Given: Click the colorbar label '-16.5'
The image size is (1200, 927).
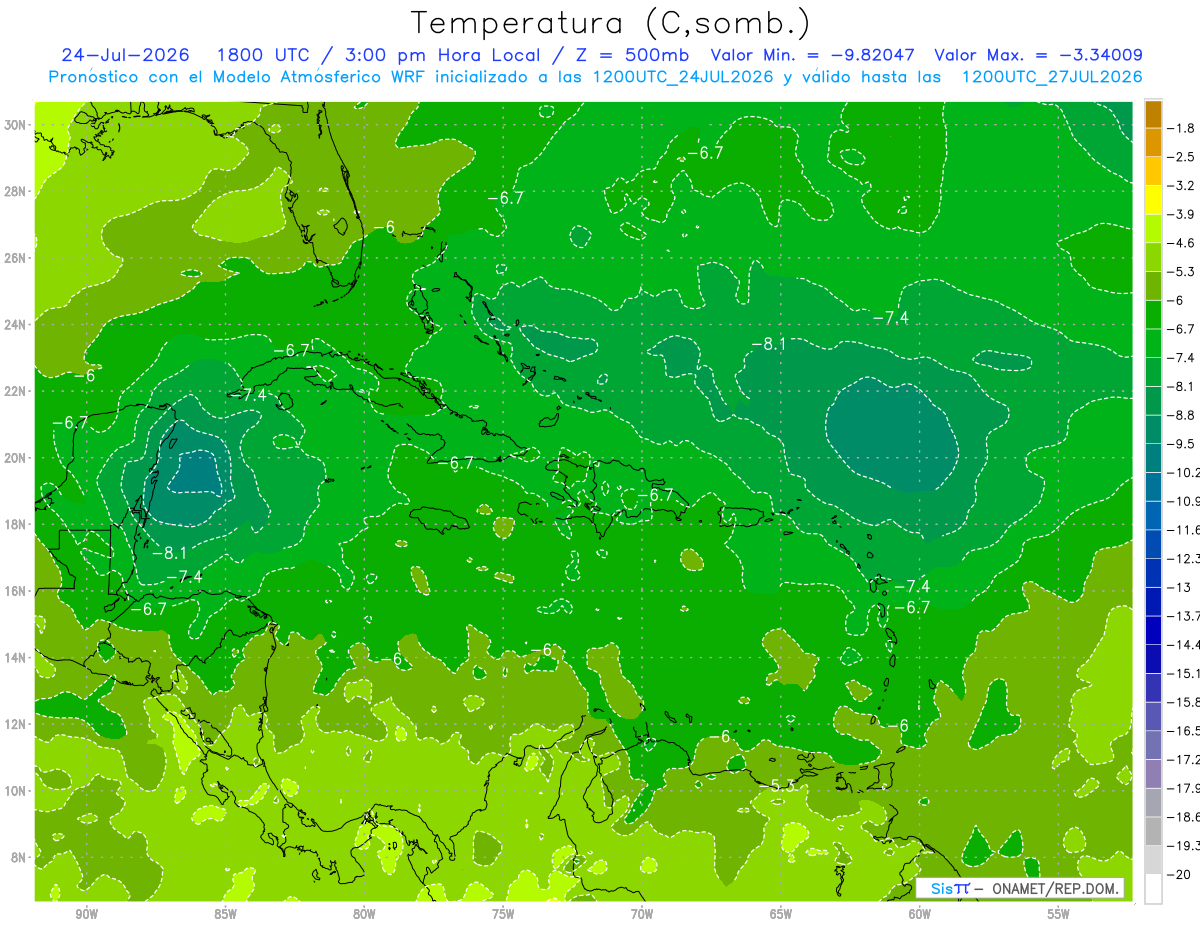Looking at the screenshot, I should click(x=1184, y=730).
